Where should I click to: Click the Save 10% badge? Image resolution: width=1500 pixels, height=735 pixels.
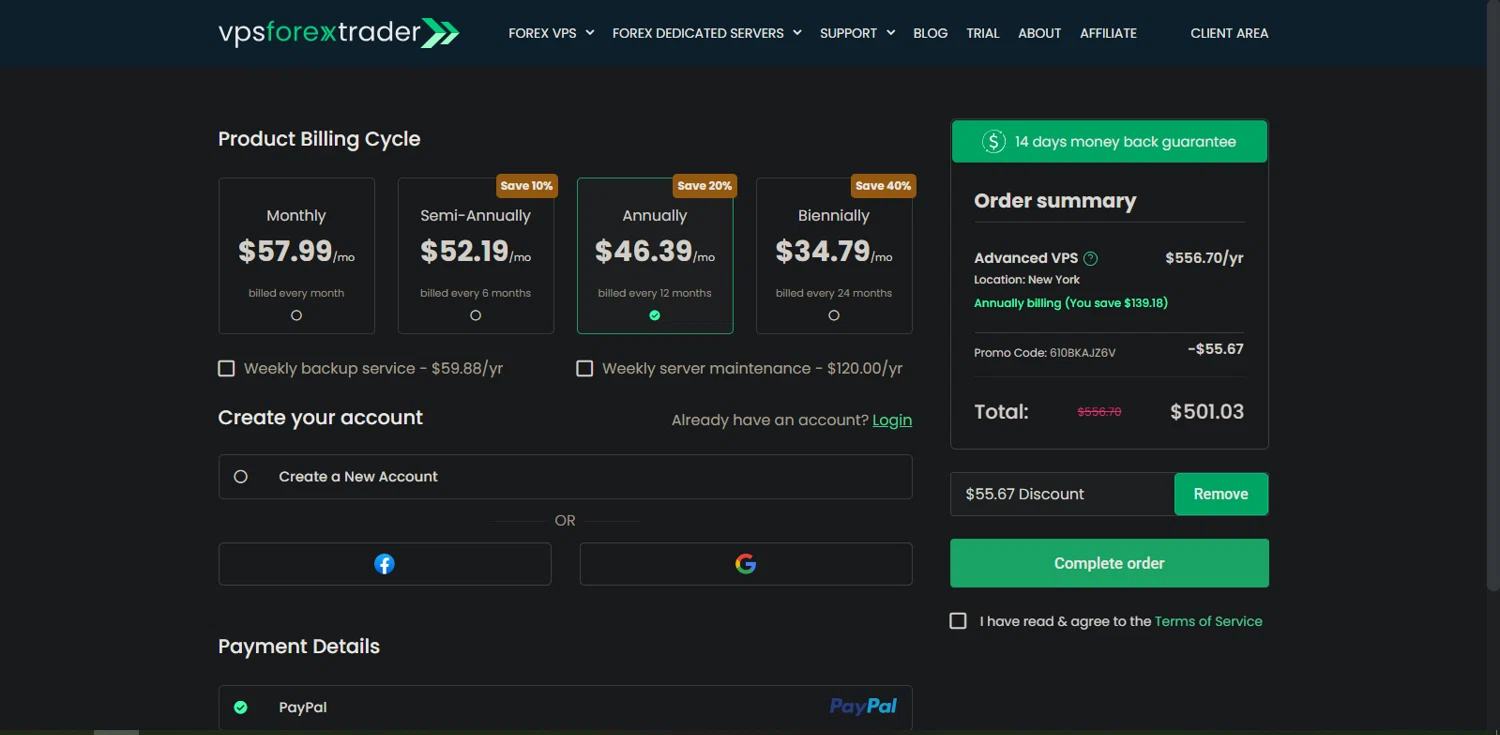526,186
